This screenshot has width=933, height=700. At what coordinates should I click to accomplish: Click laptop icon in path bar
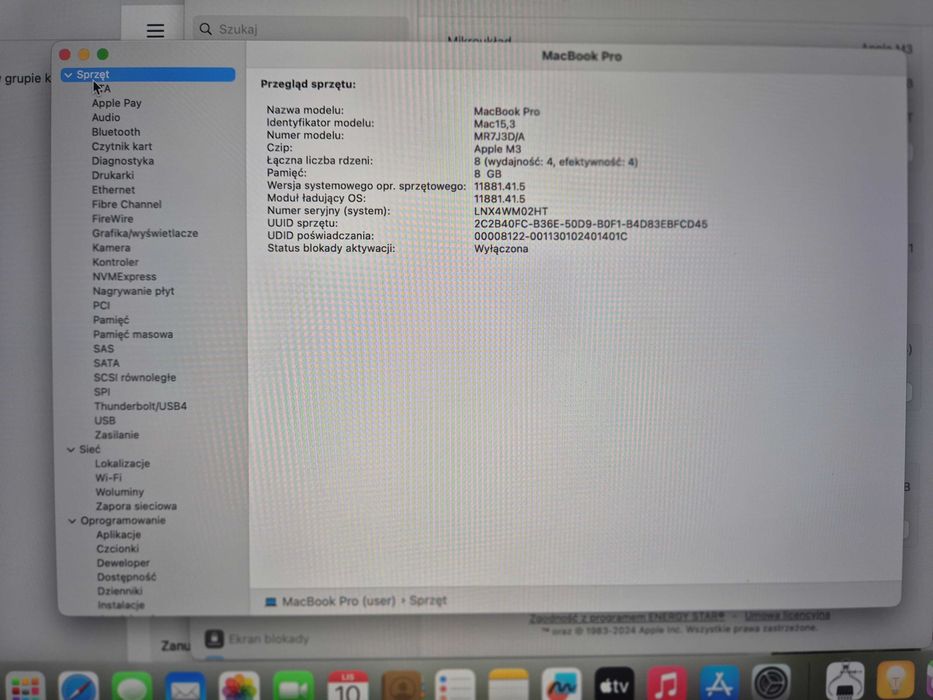(271, 602)
